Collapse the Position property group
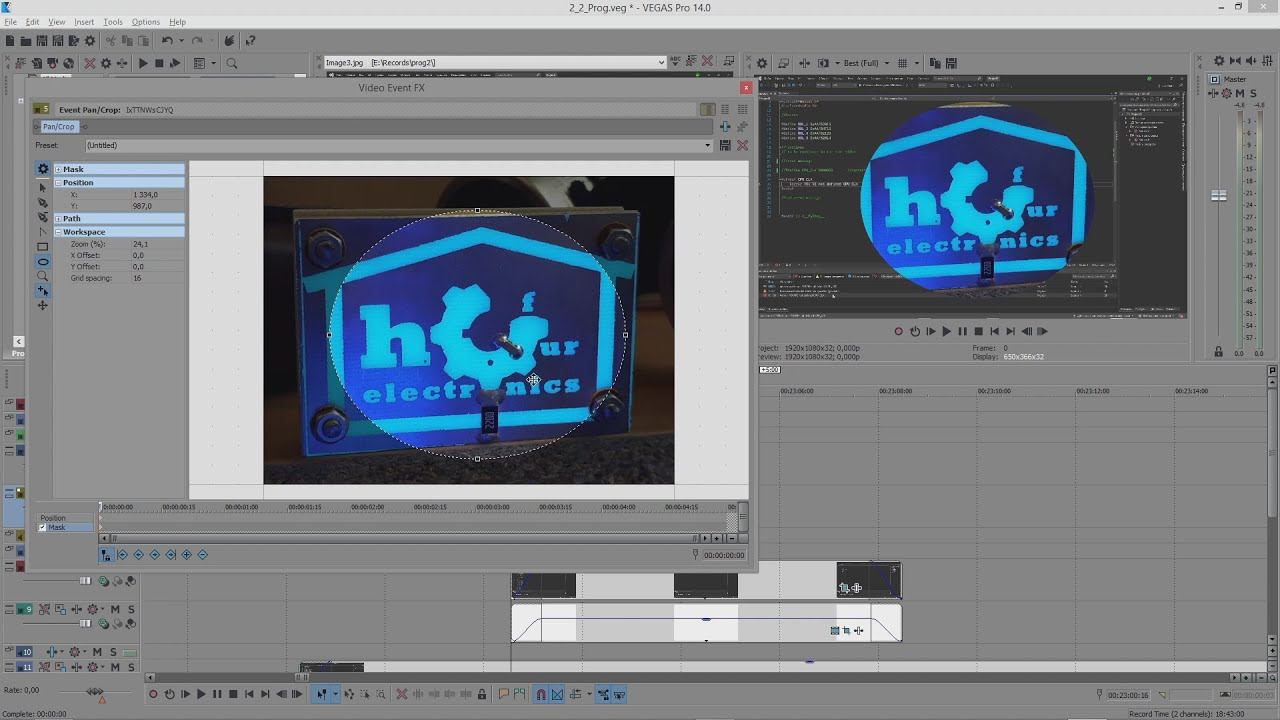This screenshot has width=1280, height=720. 59,183
